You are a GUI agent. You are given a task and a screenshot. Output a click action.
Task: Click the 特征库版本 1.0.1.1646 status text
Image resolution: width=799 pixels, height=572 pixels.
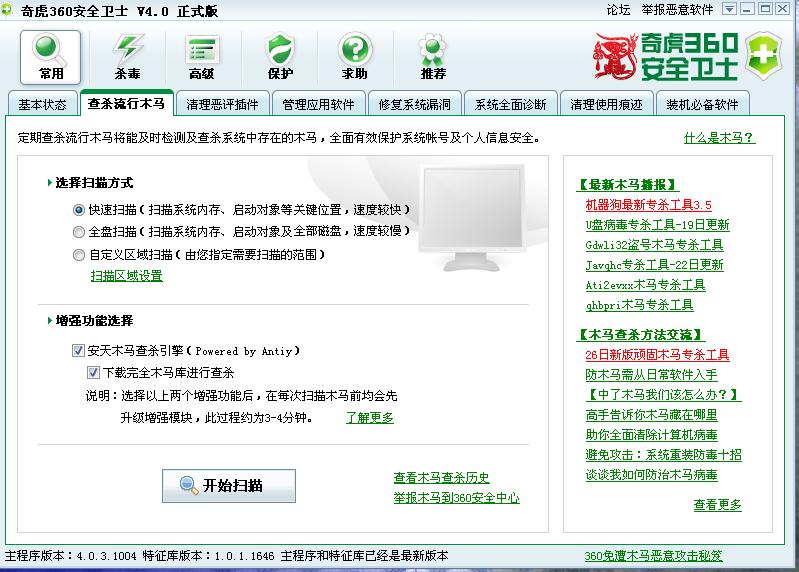(x=208, y=556)
